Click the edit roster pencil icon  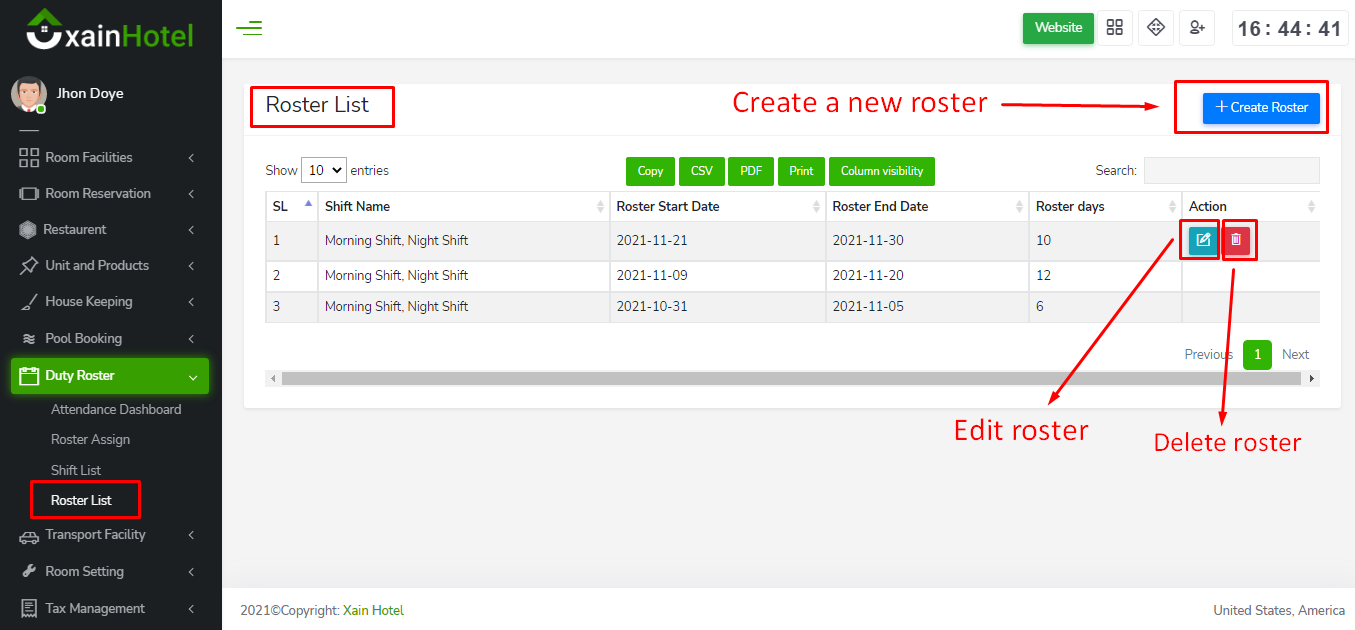pyautogui.click(x=1203, y=240)
